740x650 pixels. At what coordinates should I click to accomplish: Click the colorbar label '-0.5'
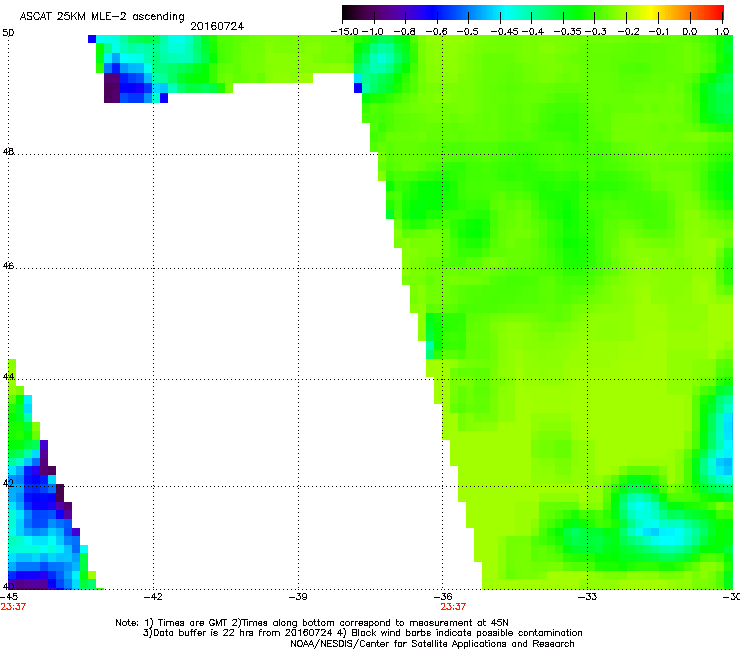pyautogui.click(x=467, y=32)
